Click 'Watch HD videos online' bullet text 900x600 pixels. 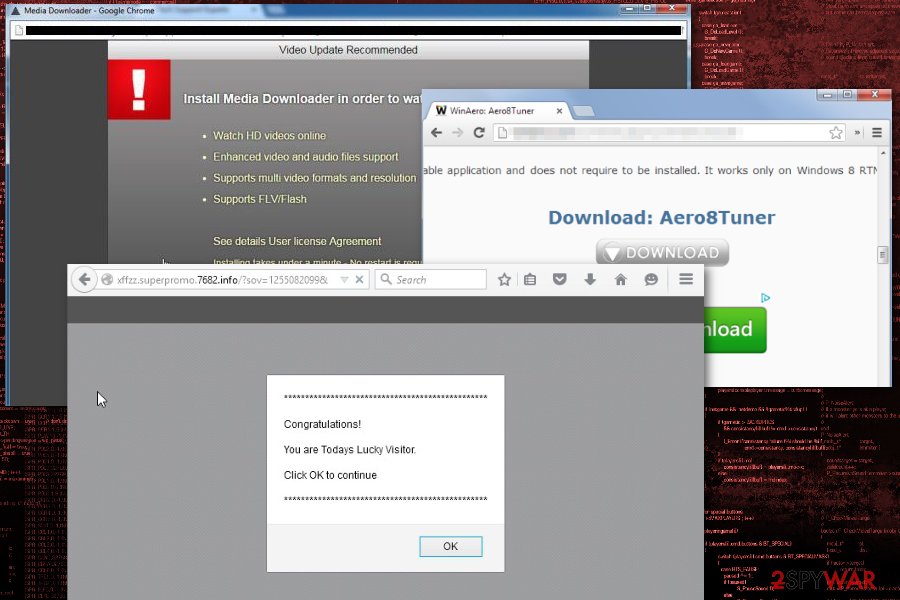click(x=269, y=136)
